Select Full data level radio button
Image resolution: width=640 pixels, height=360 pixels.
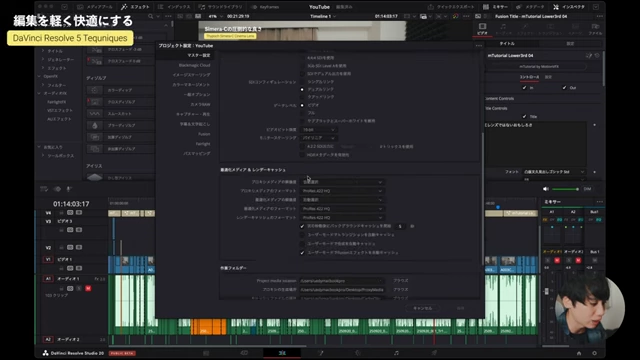point(302,113)
